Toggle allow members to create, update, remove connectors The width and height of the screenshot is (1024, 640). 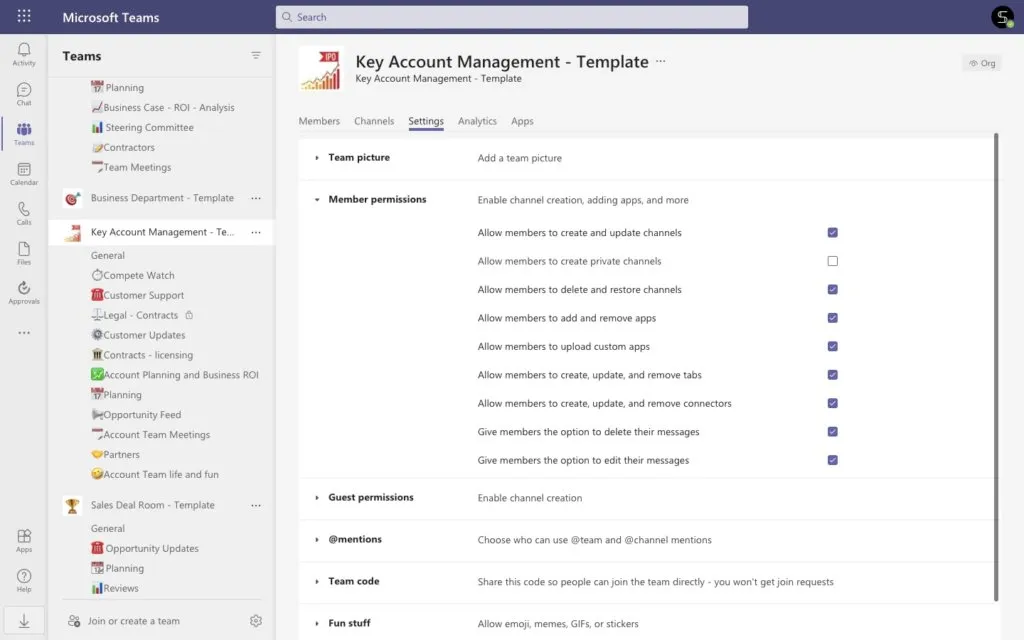point(833,404)
